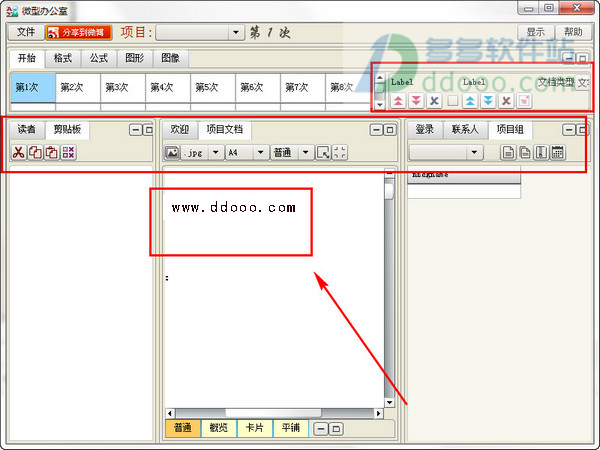
Task: Collapse the document panel with minus button
Action: pos(377,130)
